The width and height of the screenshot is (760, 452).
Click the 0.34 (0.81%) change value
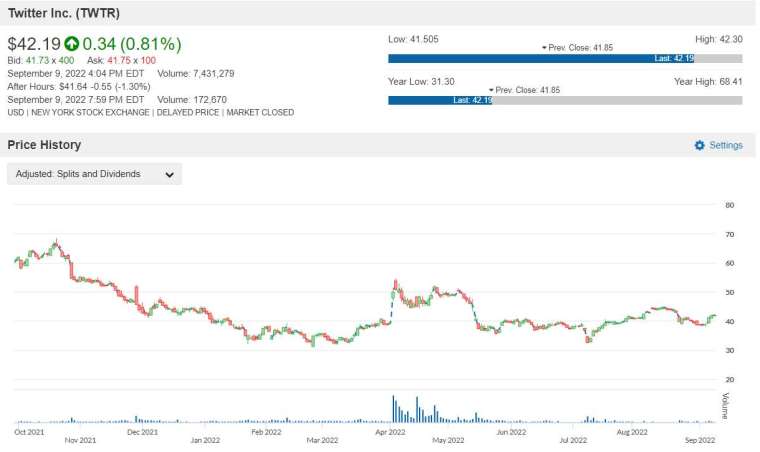[x=132, y=44]
